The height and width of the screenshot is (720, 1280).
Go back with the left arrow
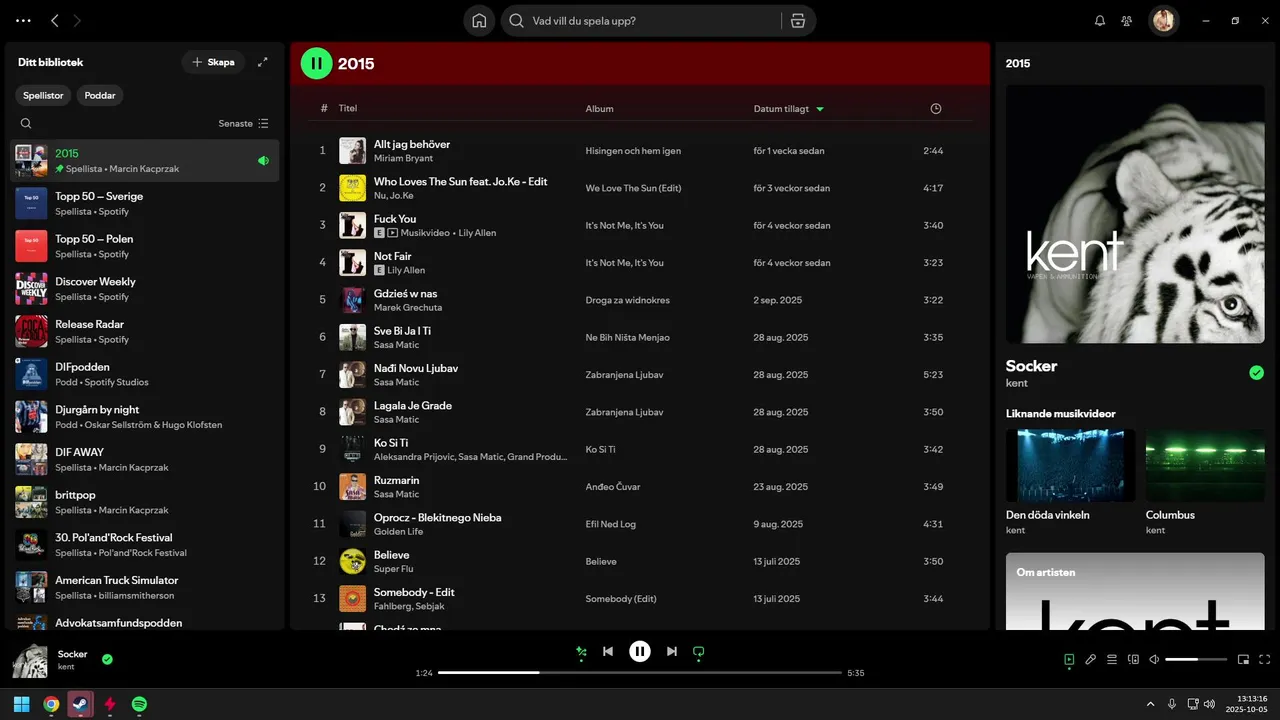coord(55,20)
